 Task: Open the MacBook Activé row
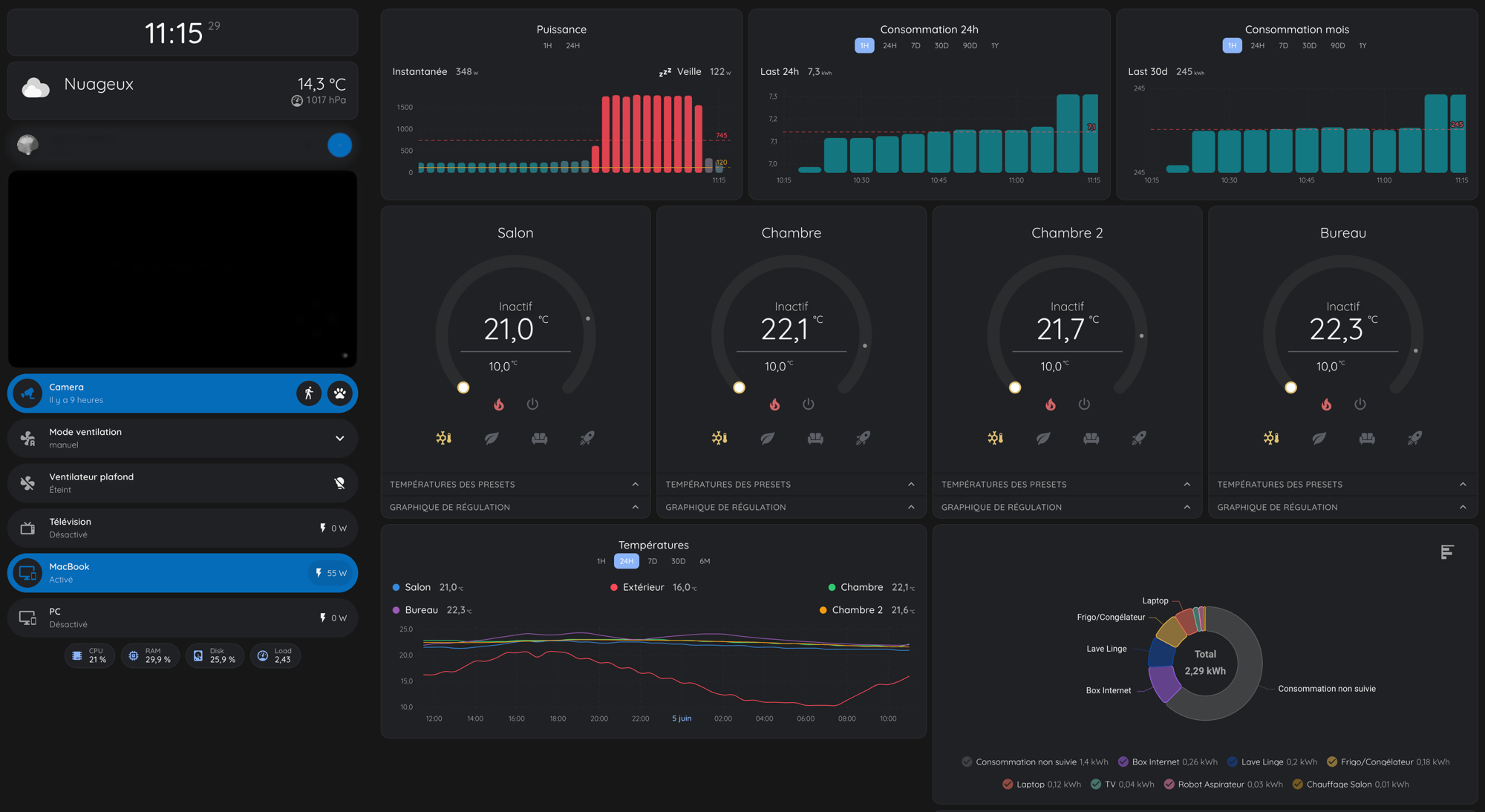tap(183, 573)
